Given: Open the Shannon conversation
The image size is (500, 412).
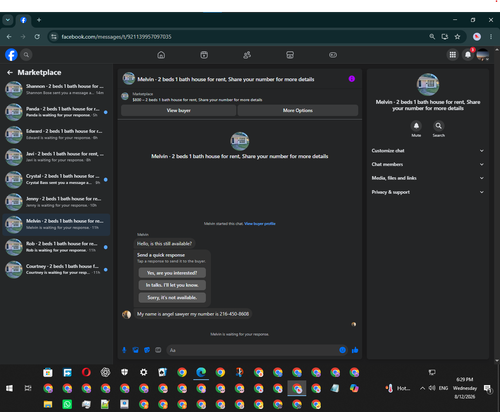Looking at the screenshot, I should [x=56, y=89].
